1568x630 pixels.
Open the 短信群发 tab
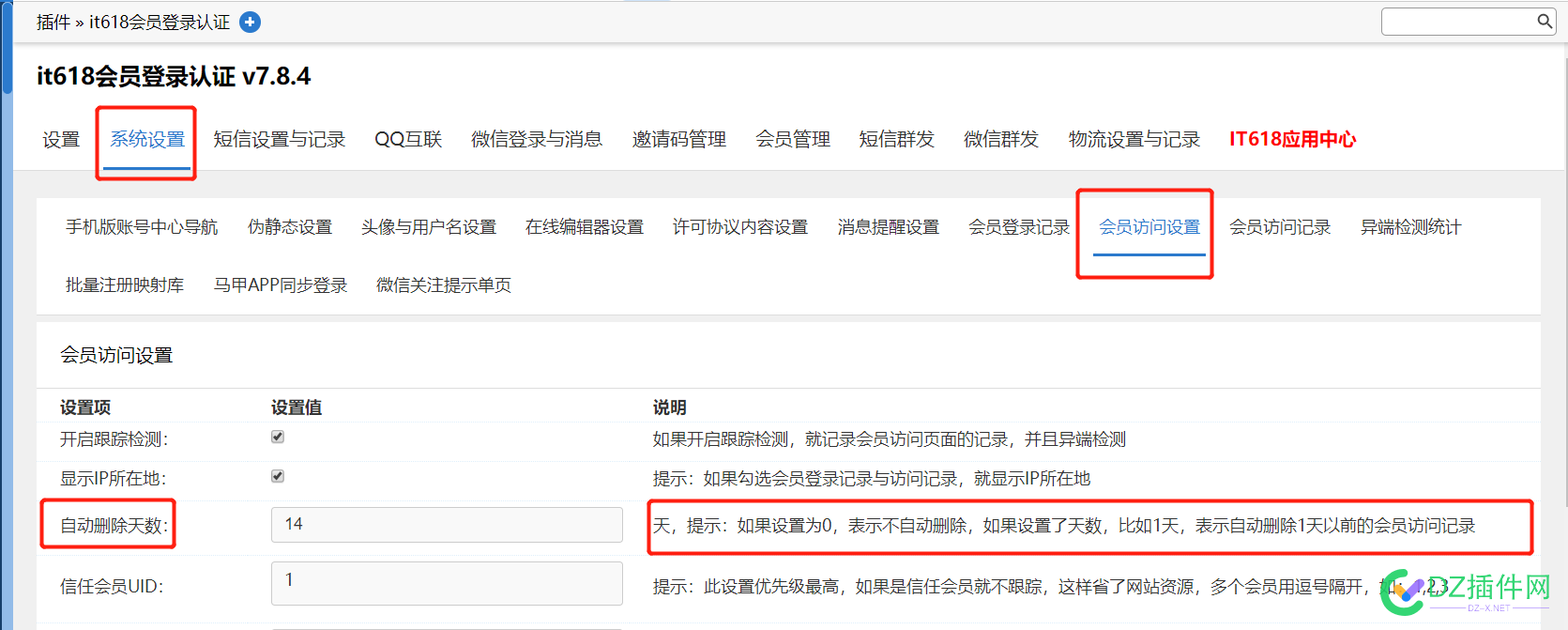[x=897, y=140]
